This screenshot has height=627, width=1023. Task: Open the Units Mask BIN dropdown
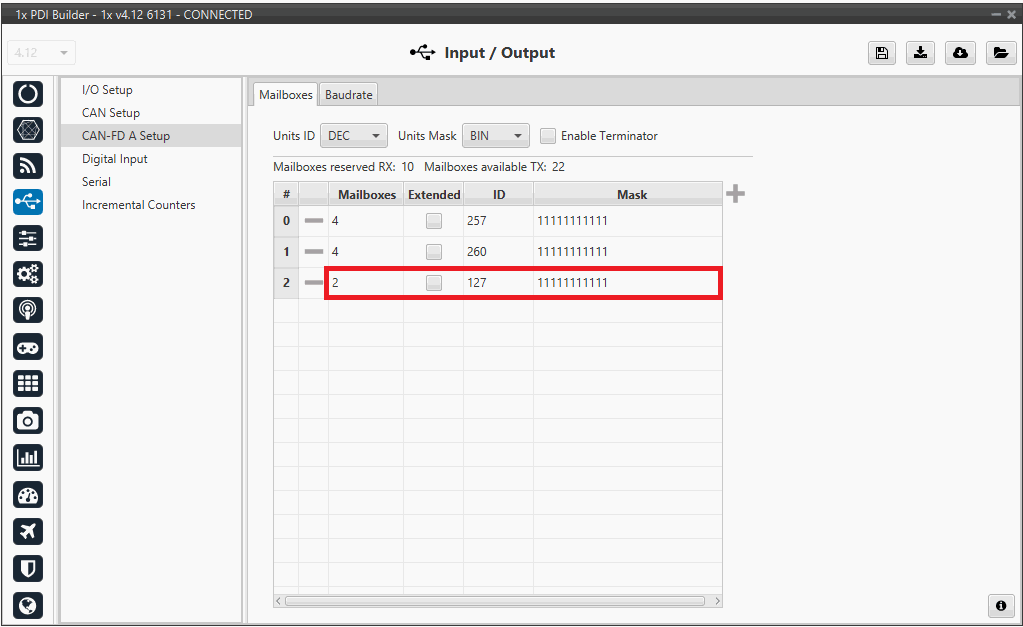point(496,136)
